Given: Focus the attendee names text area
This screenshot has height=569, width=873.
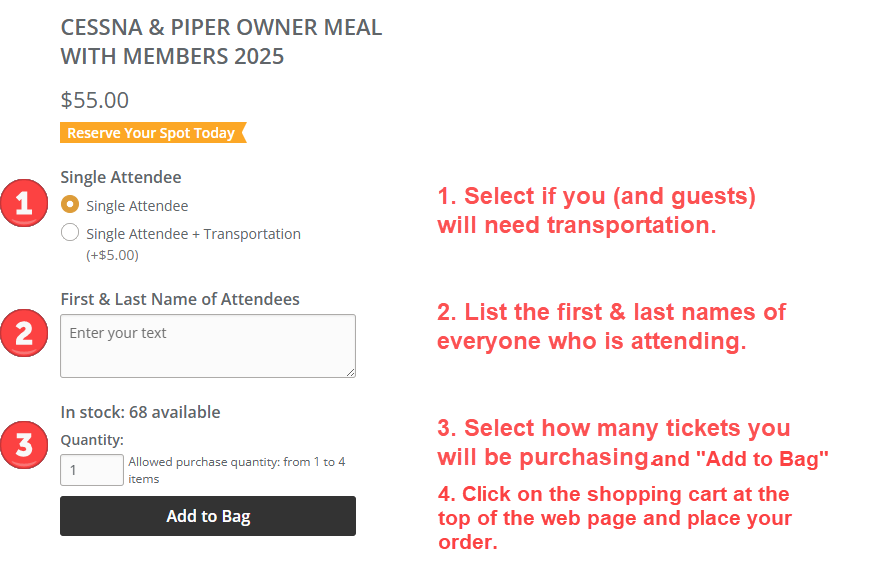Looking at the screenshot, I should 208,346.
